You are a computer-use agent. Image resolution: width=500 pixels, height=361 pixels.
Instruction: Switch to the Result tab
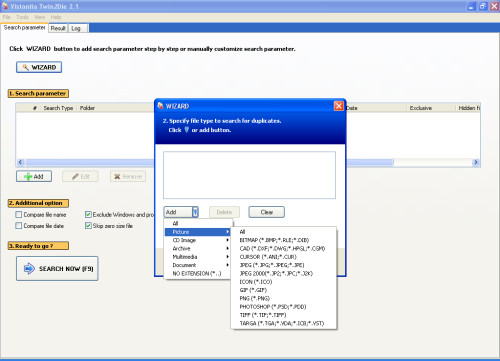(x=58, y=28)
